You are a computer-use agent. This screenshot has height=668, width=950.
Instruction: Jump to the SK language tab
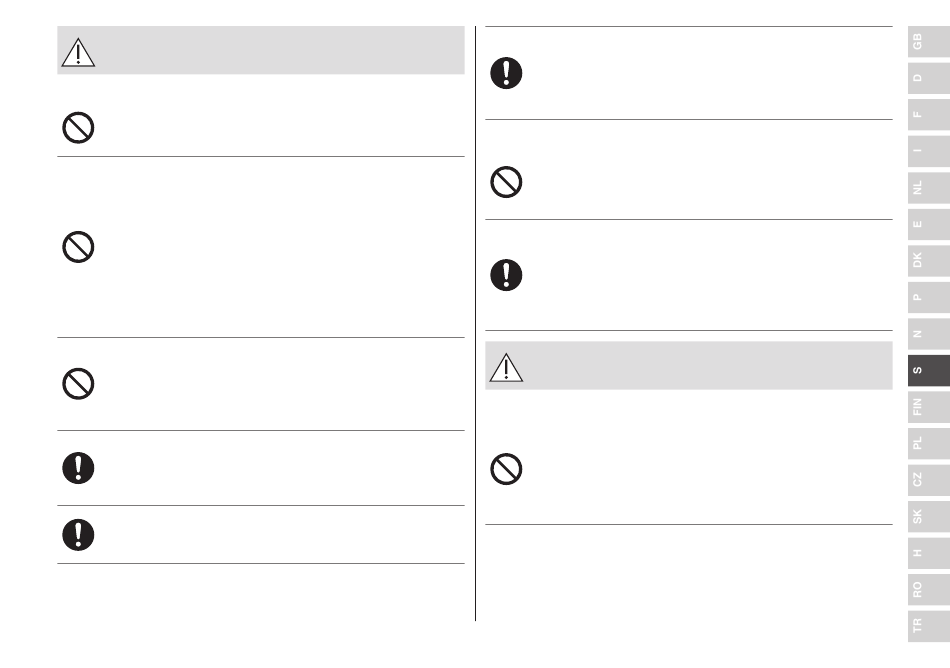[x=929, y=517]
